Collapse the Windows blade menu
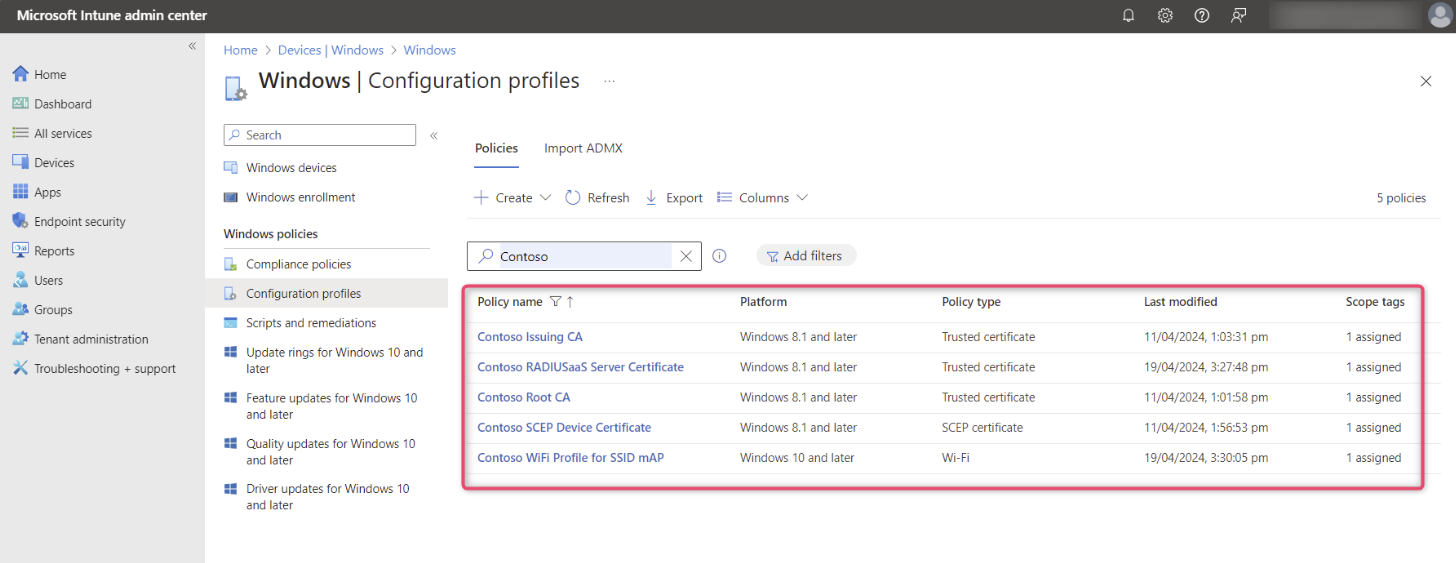 tap(434, 135)
